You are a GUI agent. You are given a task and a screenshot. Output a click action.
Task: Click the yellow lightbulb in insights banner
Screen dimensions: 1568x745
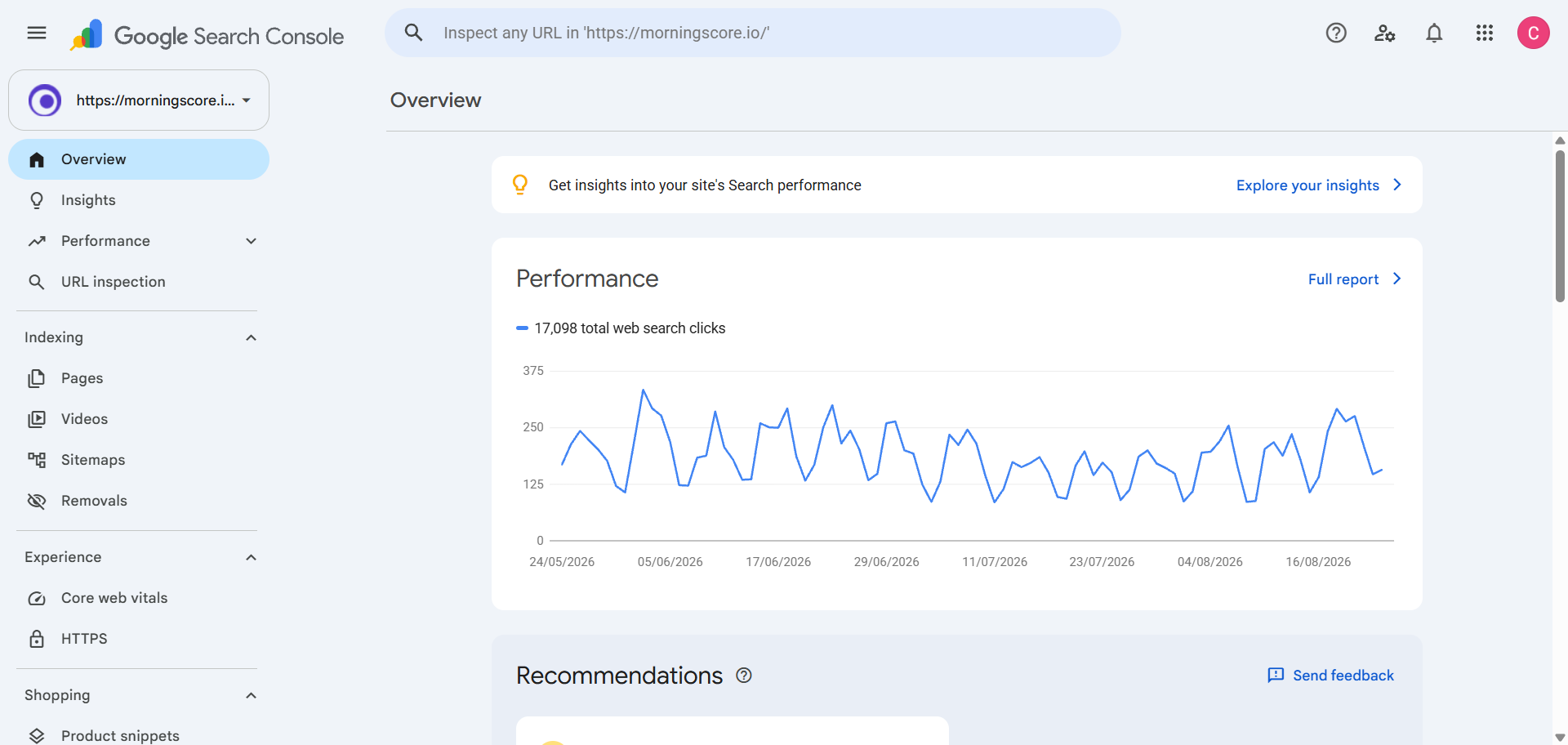click(x=520, y=185)
